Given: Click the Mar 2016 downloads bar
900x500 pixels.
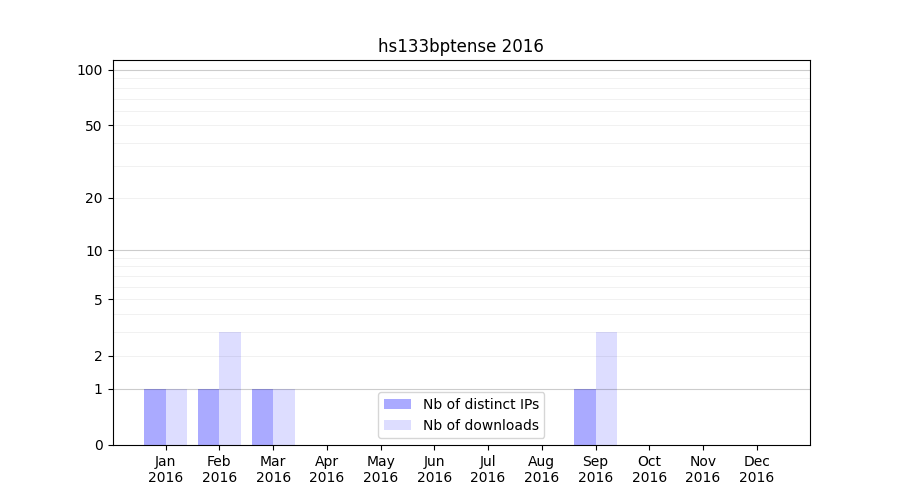Looking at the screenshot, I should pos(284,417).
